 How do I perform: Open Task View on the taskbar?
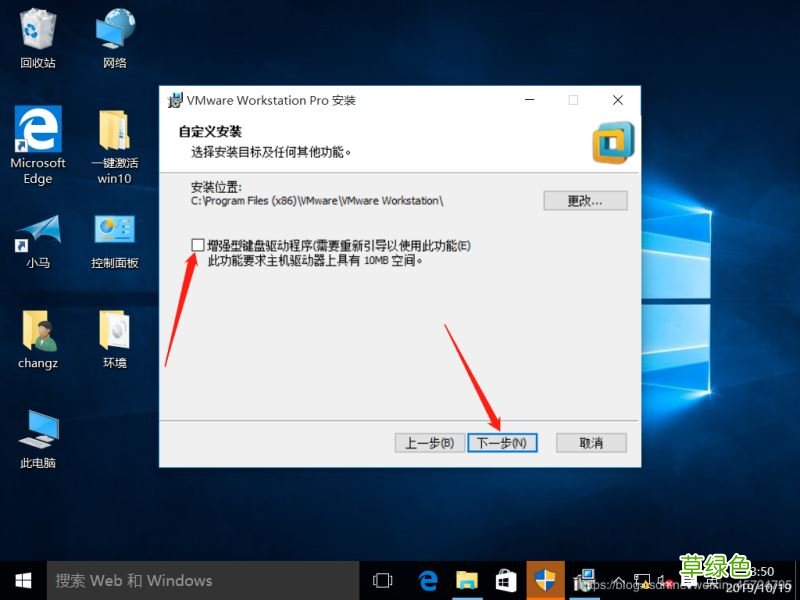(383, 581)
